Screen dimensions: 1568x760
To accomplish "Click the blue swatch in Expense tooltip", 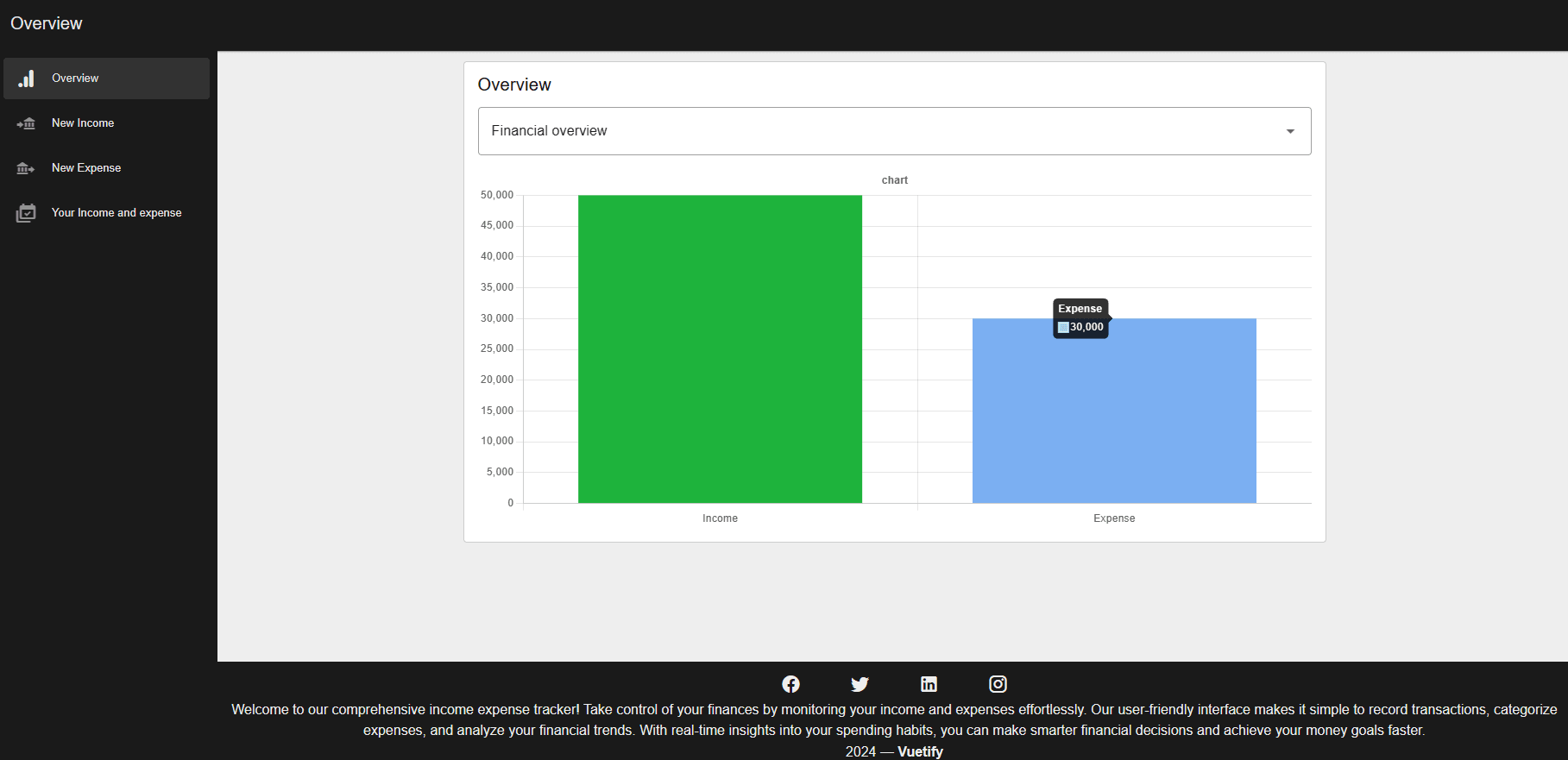I will 1063,327.
